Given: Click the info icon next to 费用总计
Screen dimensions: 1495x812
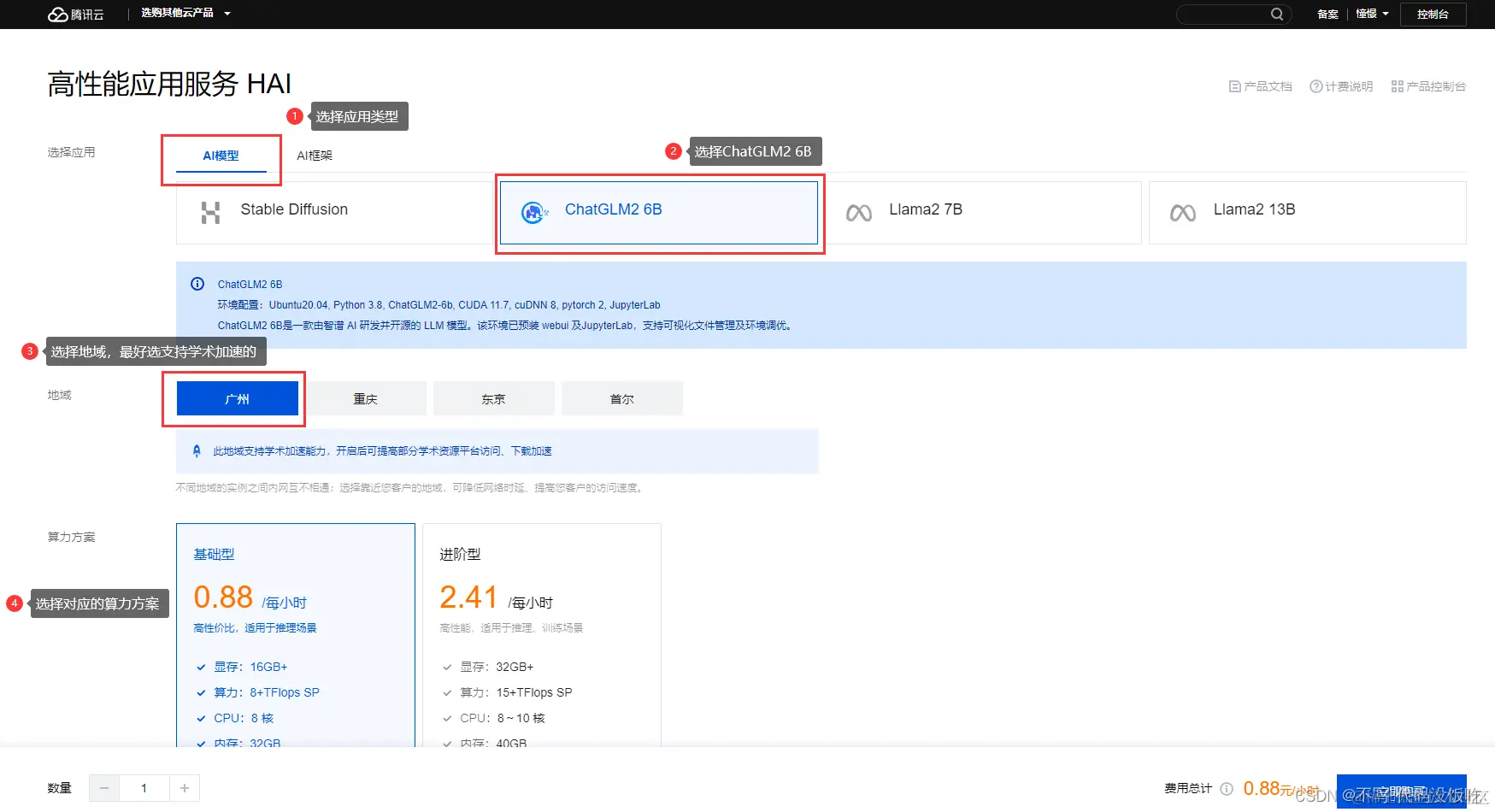Looking at the screenshot, I should click(x=1227, y=789).
